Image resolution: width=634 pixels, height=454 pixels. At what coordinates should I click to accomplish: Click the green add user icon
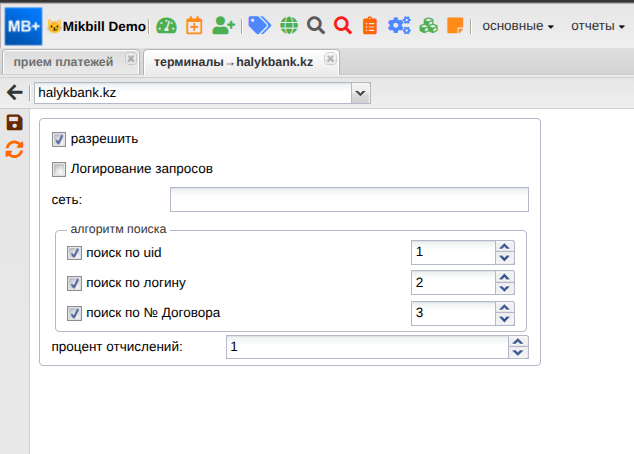(x=223, y=25)
